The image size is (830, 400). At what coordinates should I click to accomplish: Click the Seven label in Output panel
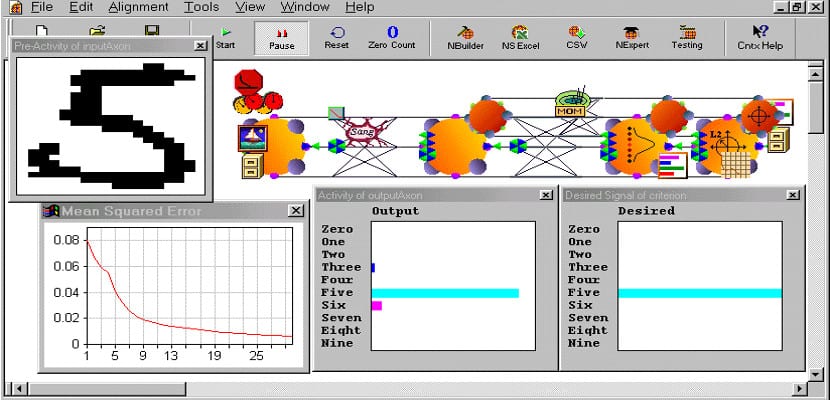(341, 318)
